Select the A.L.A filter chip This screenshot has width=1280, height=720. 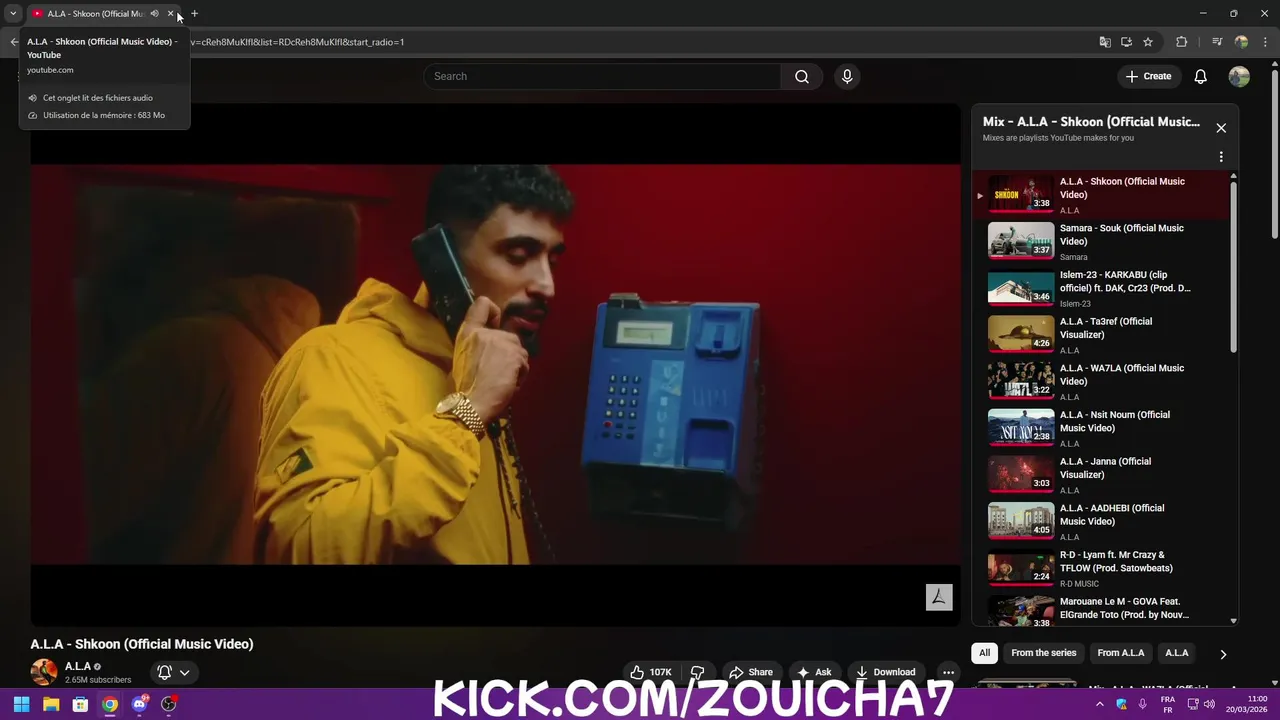coord(1177,653)
